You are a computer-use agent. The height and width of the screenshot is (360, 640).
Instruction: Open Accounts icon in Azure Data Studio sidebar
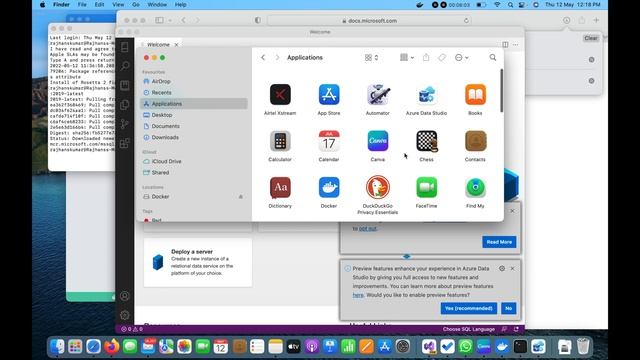[x=125, y=296]
